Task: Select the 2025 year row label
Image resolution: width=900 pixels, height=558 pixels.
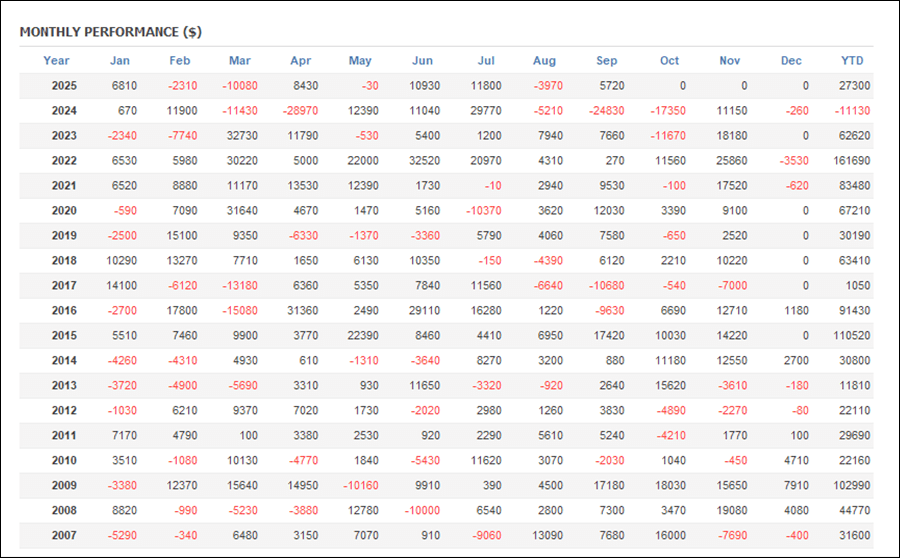Action: 64,87
